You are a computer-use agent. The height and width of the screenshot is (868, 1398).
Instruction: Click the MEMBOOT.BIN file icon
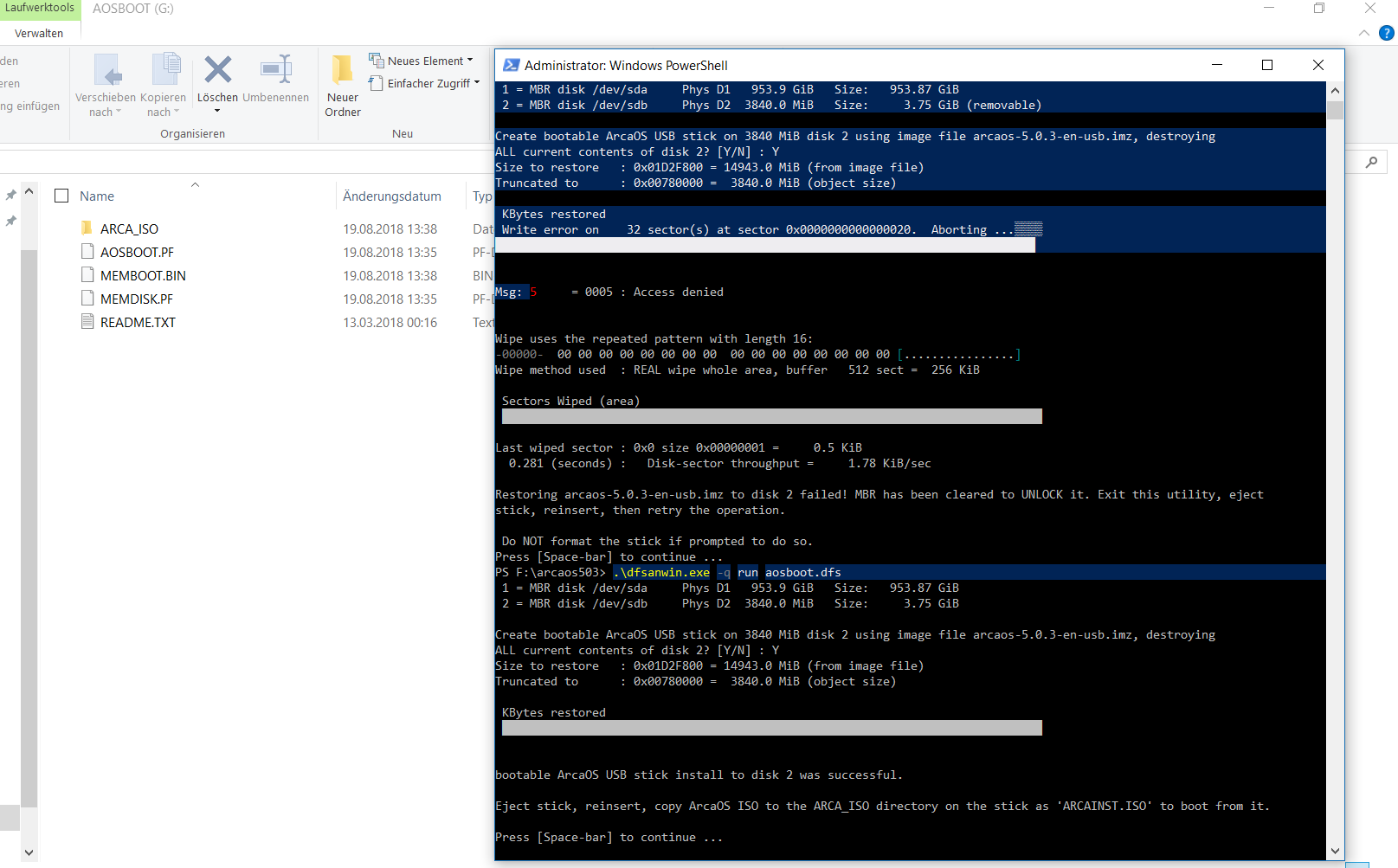(x=87, y=274)
